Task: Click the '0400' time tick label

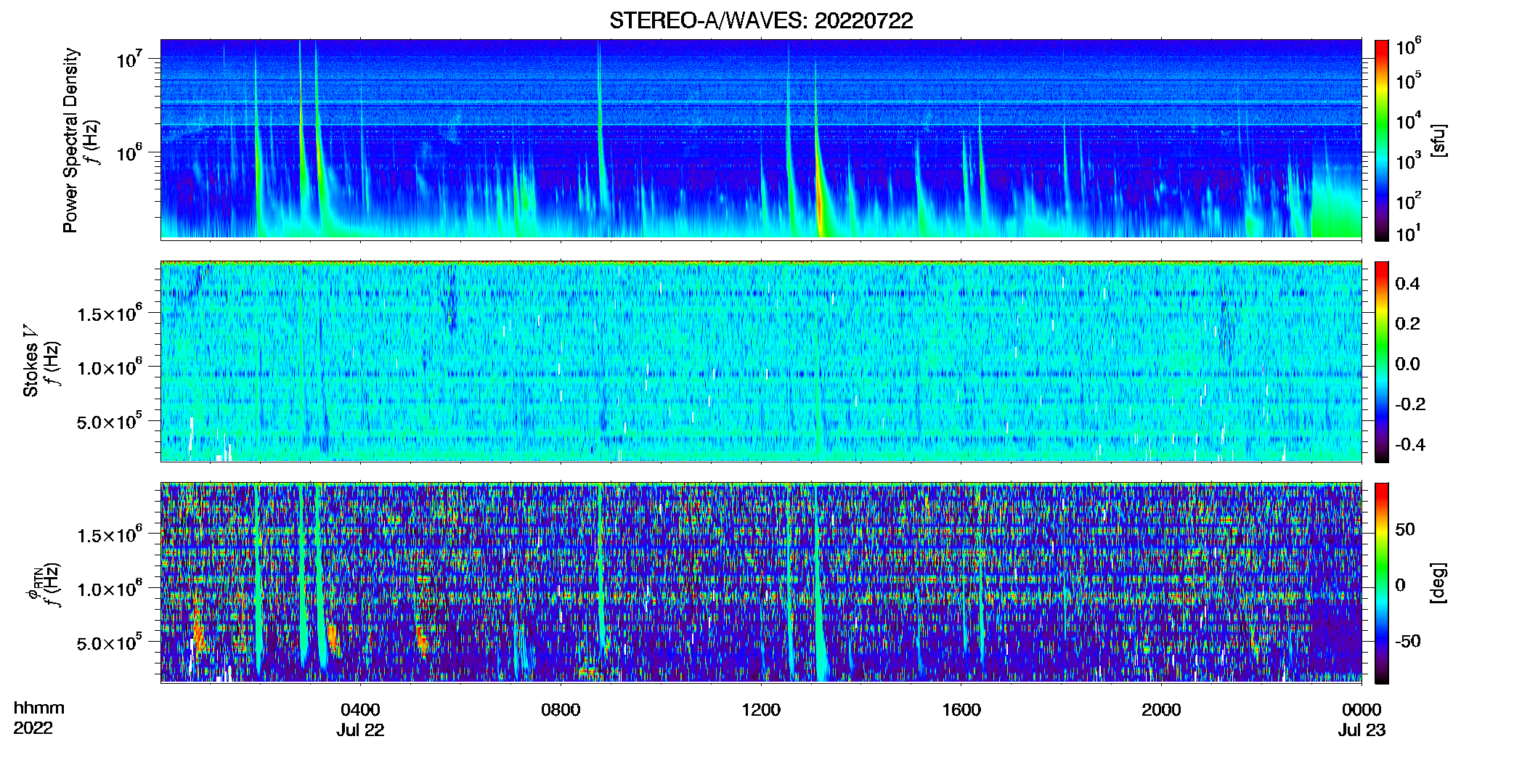Action: click(360, 710)
